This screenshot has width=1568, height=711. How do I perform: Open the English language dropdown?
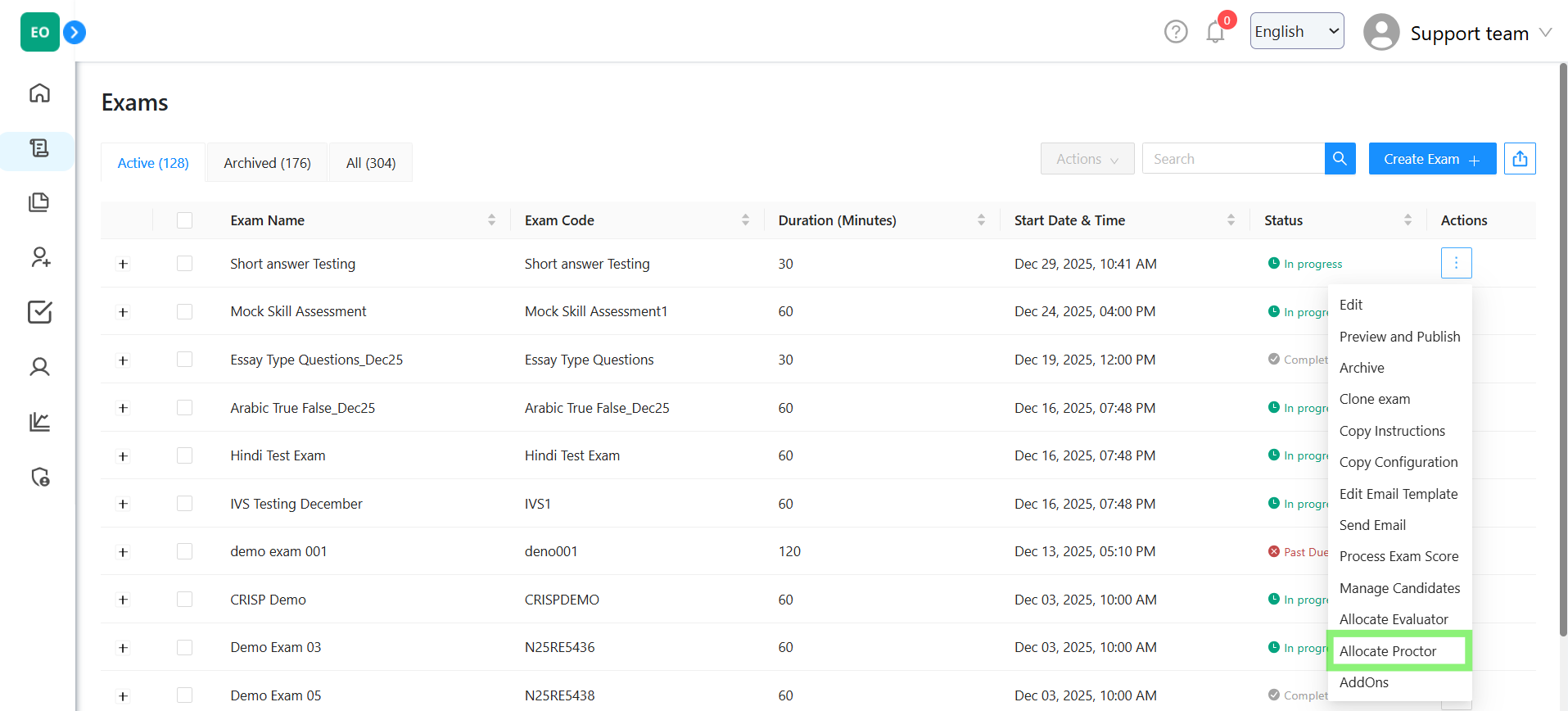pos(1296,31)
